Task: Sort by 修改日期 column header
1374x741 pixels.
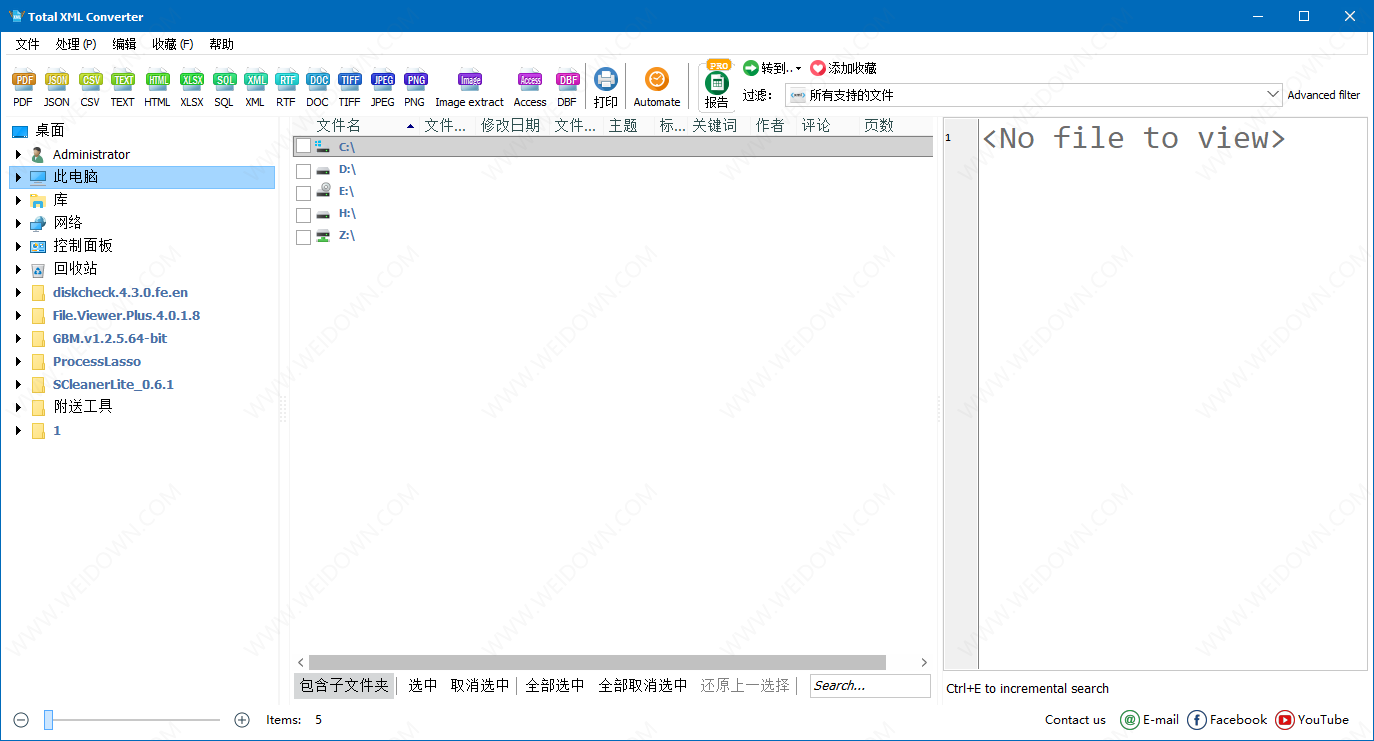Action: click(x=510, y=126)
